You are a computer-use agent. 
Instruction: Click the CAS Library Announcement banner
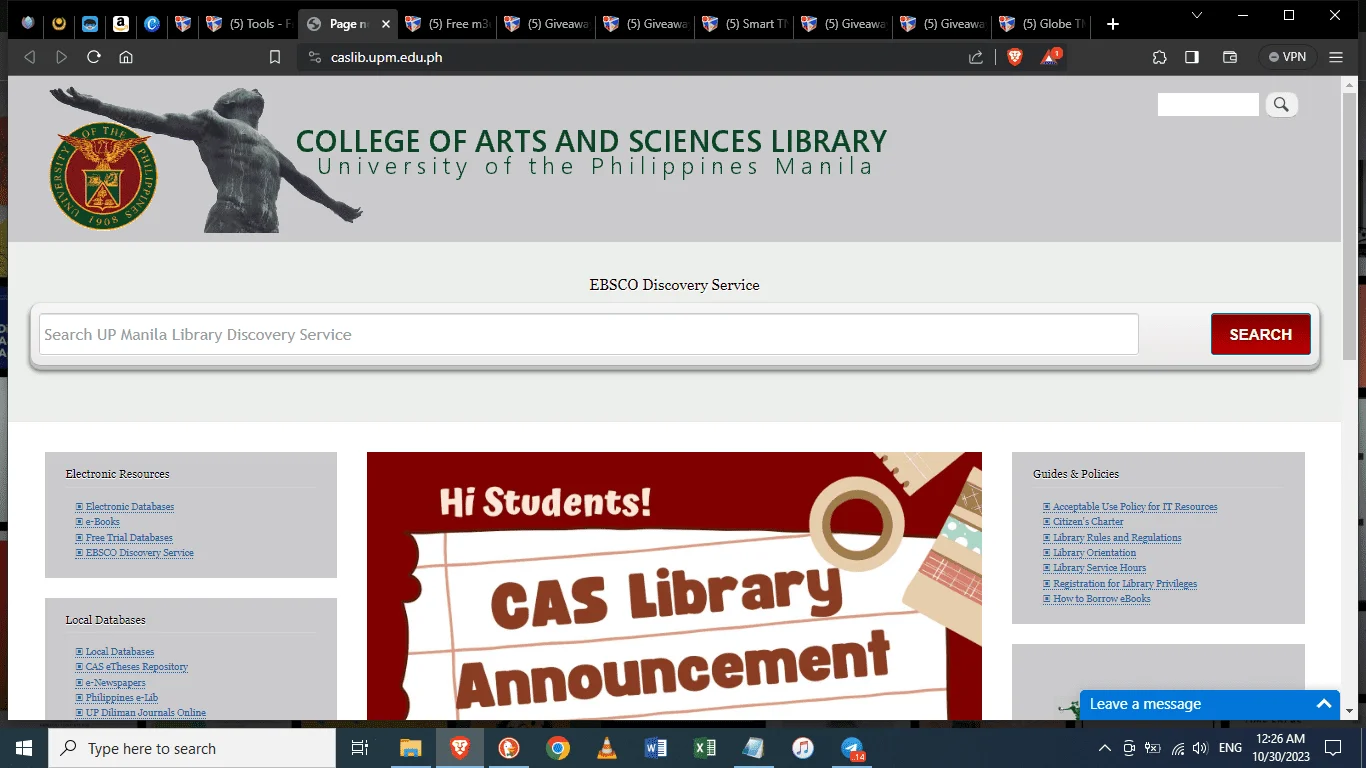click(674, 586)
